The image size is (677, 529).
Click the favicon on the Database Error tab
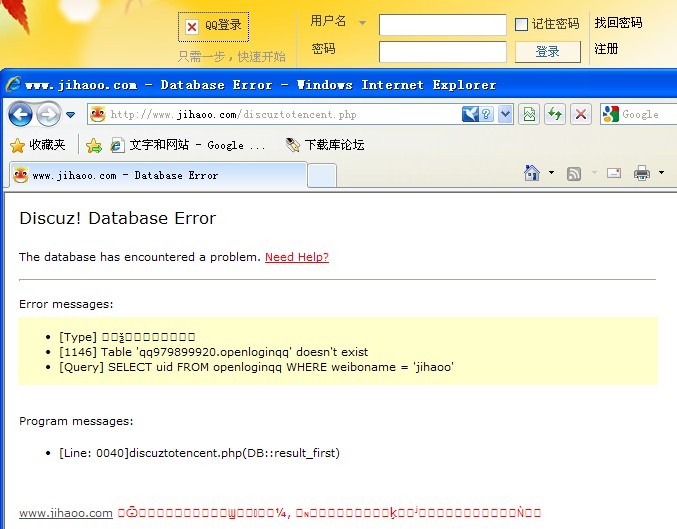(x=20, y=175)
